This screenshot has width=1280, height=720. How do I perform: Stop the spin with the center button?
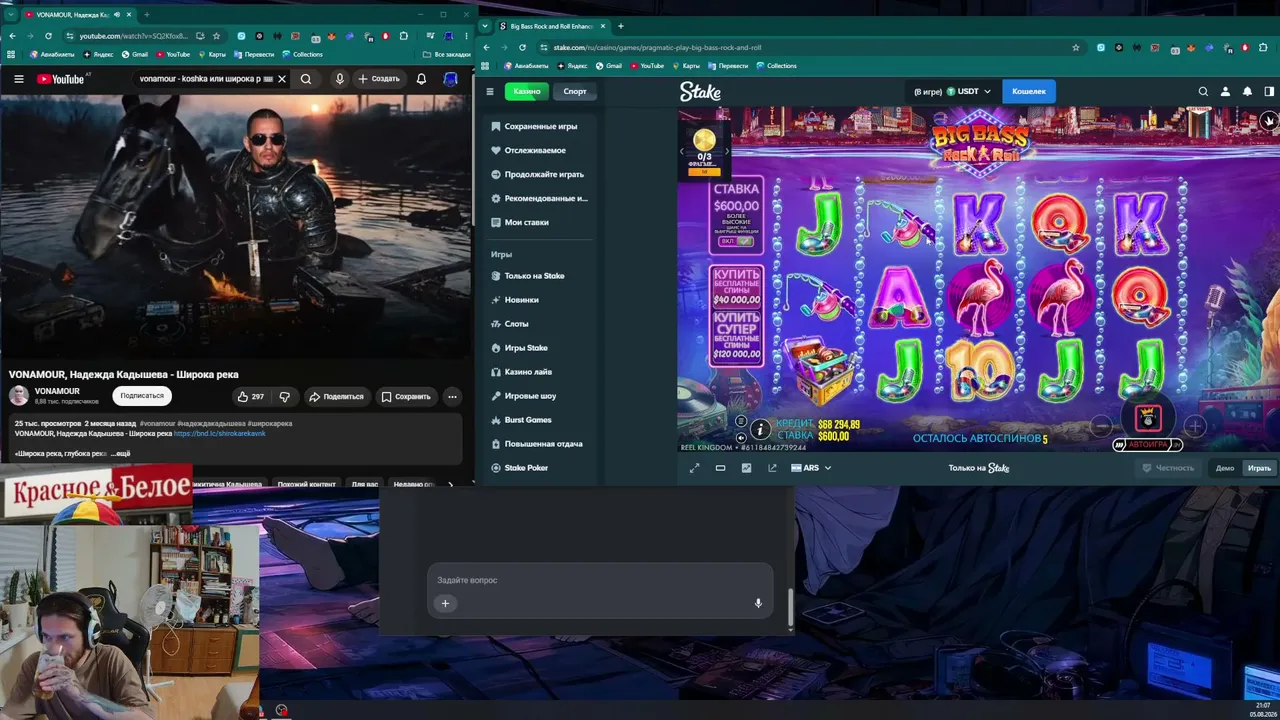pyautogui.click(x=1147, y=418)
